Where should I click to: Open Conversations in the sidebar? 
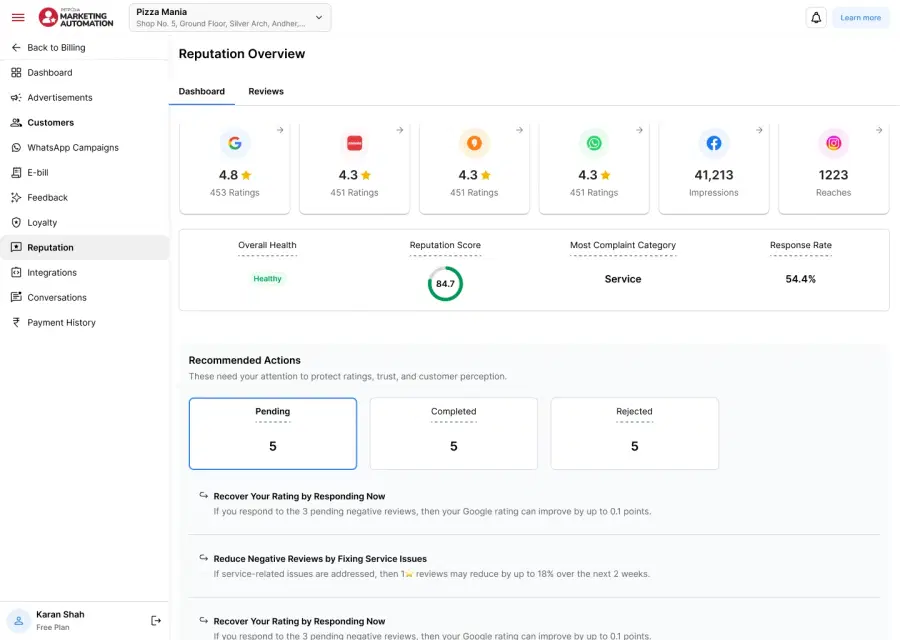click(x=84, y=297)
